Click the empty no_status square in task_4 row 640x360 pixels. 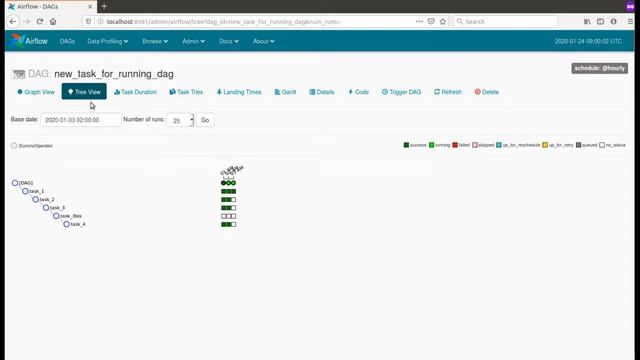pos(234,224)
